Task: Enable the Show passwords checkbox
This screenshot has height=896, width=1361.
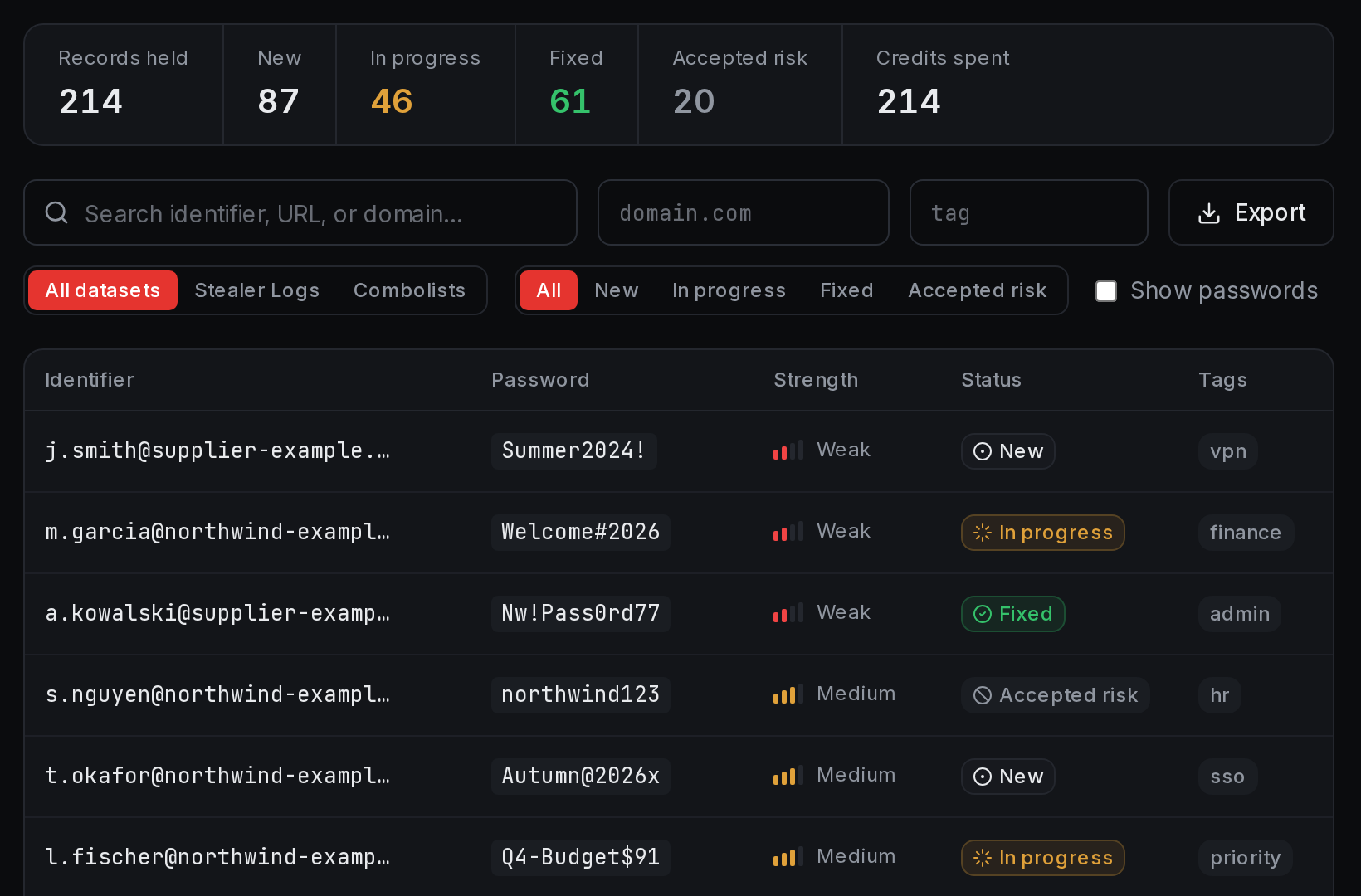Action: tap(1106, 290)
